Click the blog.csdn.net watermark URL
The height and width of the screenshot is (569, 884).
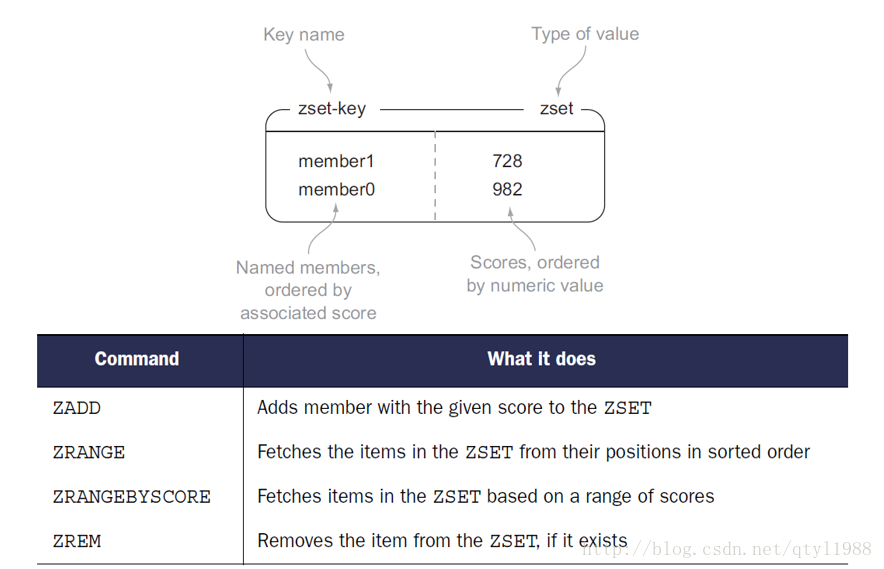(x=727, y=549)
